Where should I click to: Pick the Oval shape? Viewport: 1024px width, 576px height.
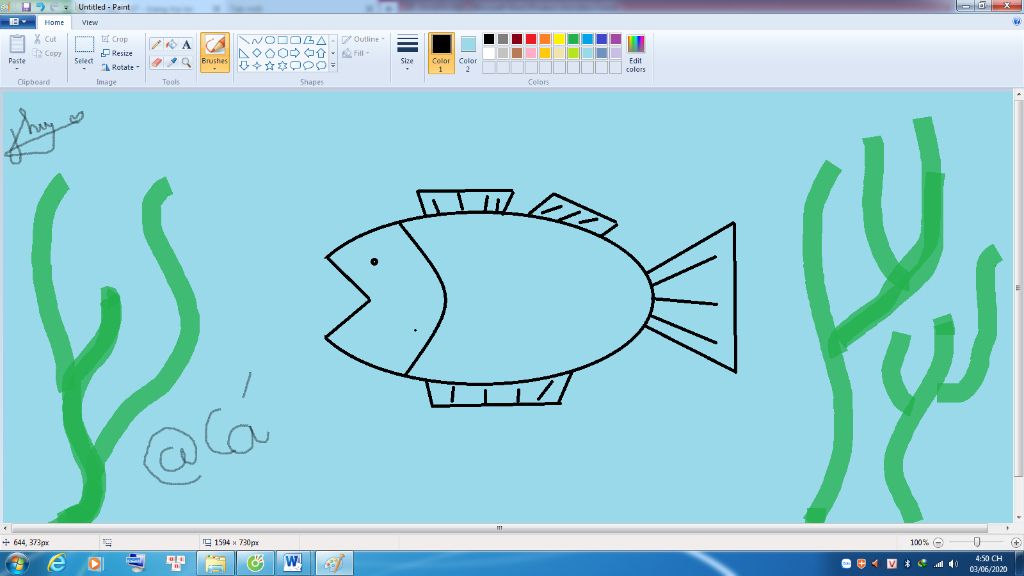click(x=270, y=40)
